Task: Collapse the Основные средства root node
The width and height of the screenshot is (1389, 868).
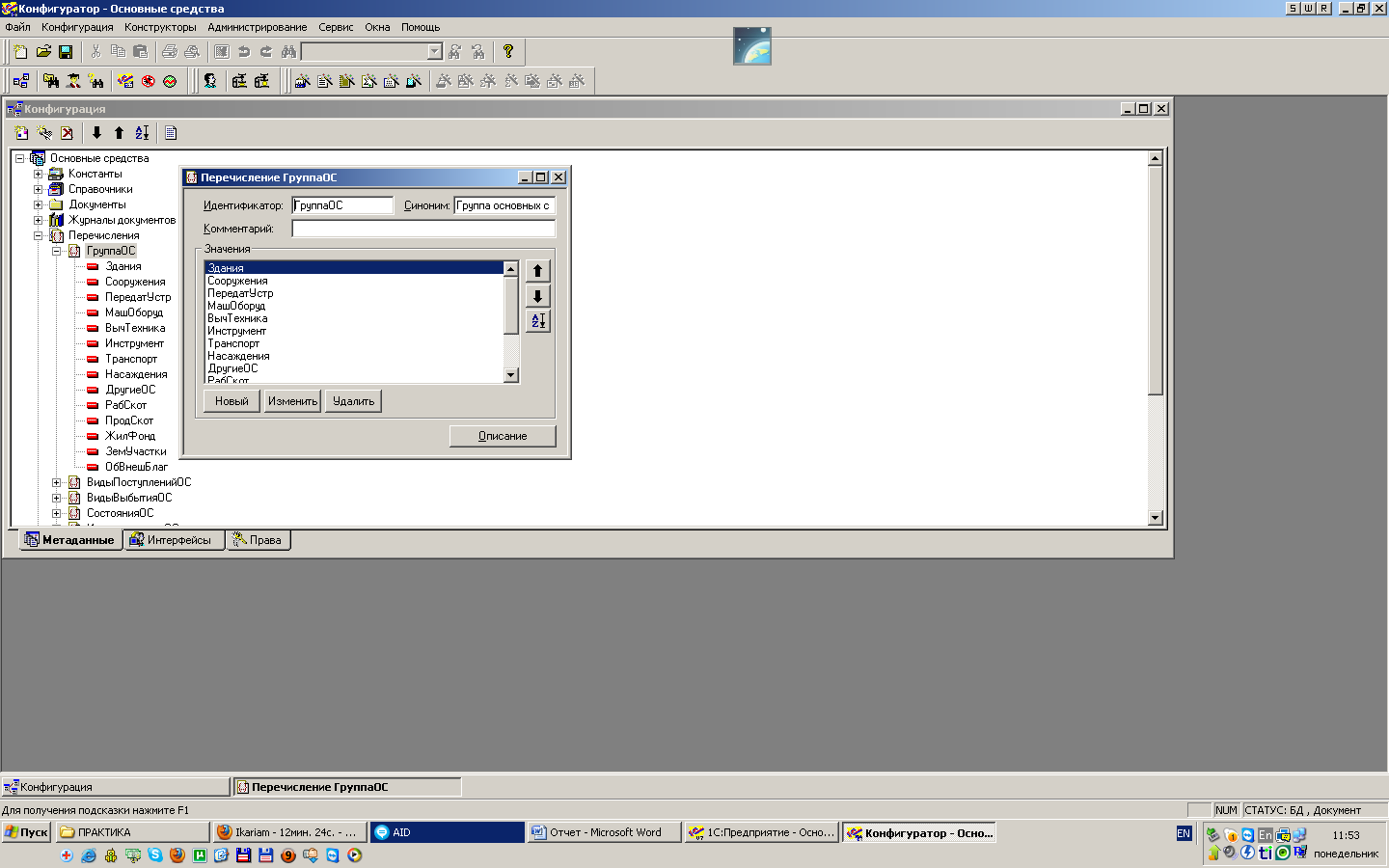Action: pos(19,158)
